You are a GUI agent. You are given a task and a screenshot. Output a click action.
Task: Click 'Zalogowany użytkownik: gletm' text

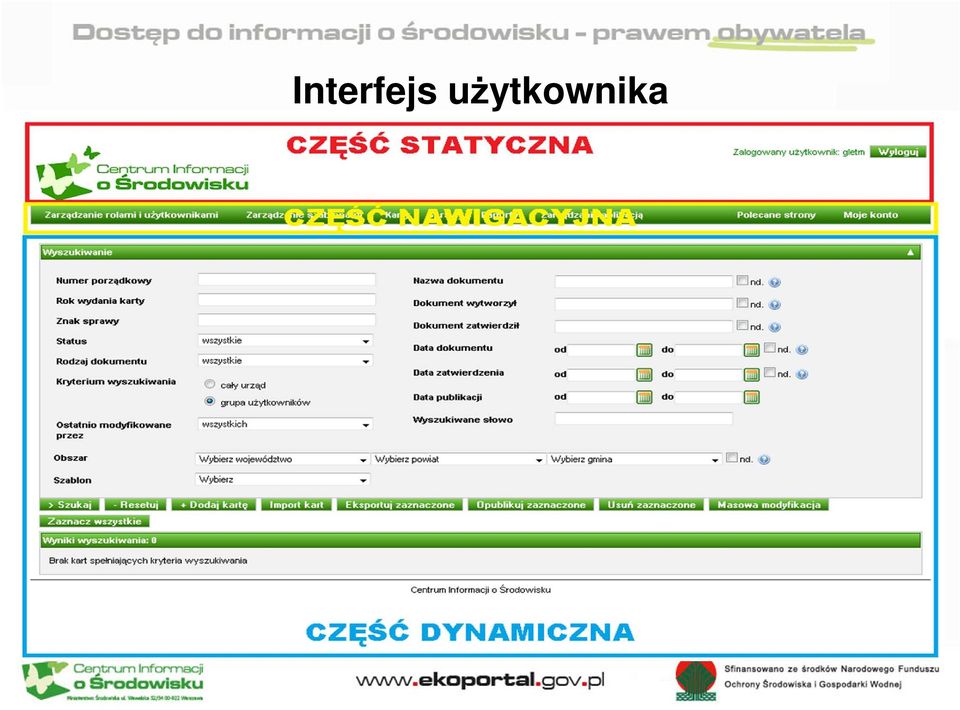pos(798,152)
